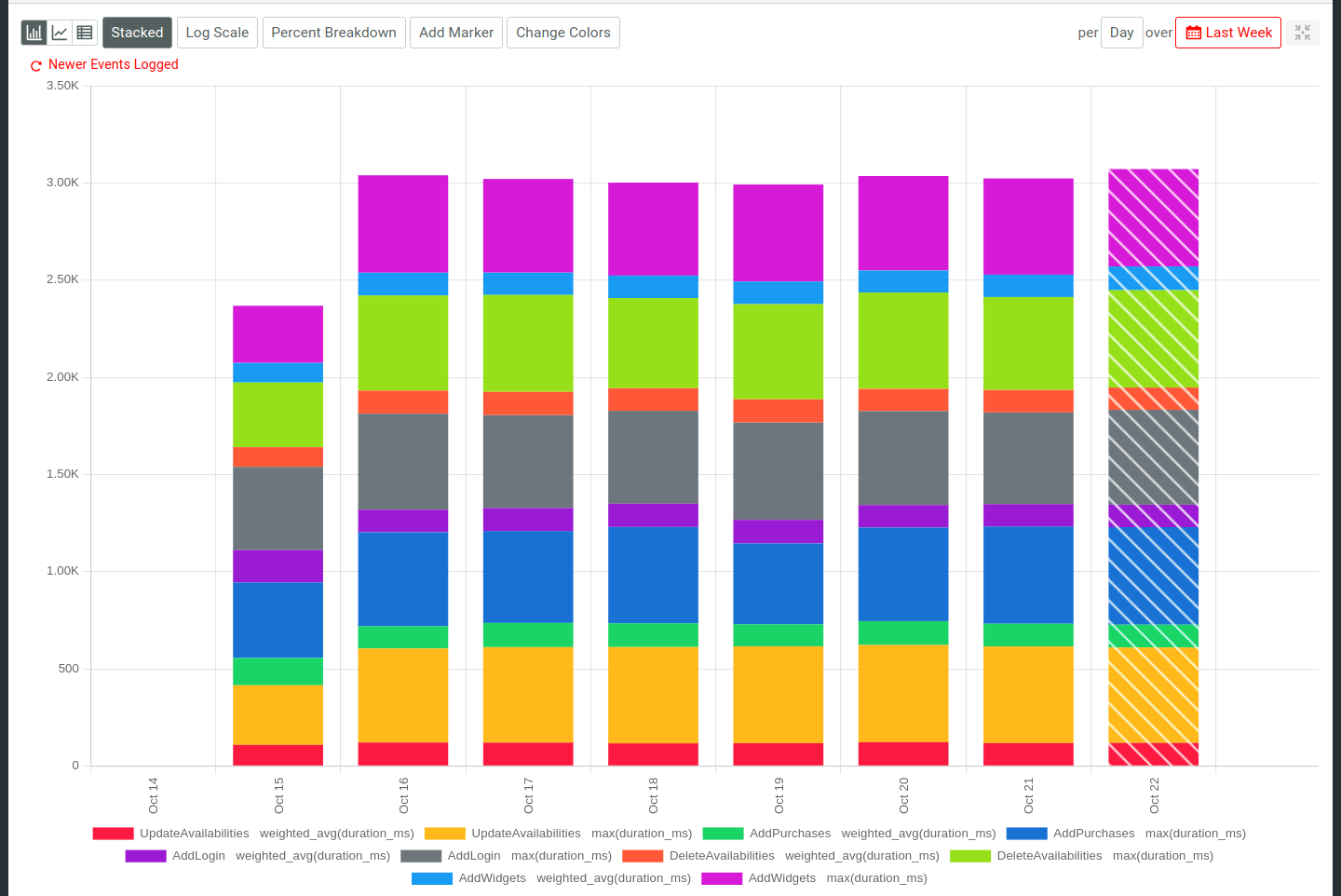Switch to the line chart view icon
Image resolution: width=1341 pixels, height=896 pixels.
click(x=59, y=32)
